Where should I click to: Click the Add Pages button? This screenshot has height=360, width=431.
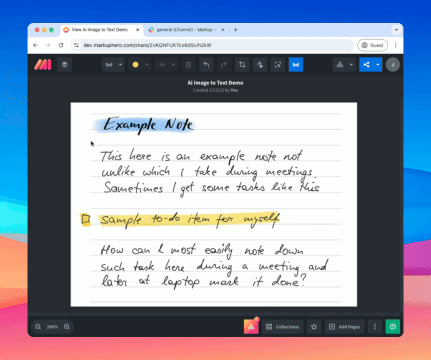click(344, 327)
